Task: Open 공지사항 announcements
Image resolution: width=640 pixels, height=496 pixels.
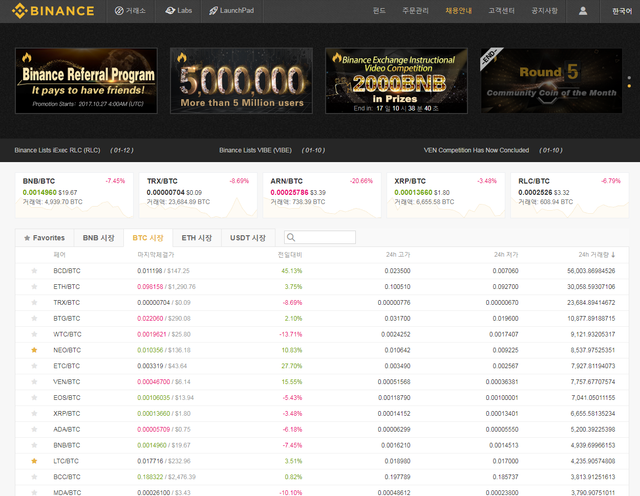Action: 544,11
